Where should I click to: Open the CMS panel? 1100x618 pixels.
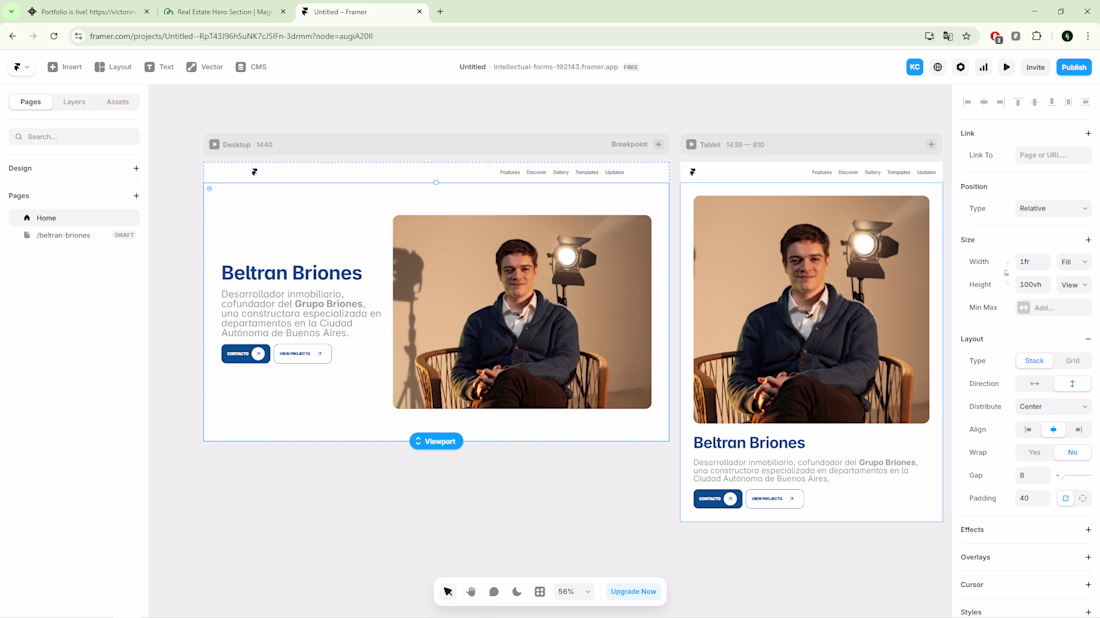(x=251, y=67)
